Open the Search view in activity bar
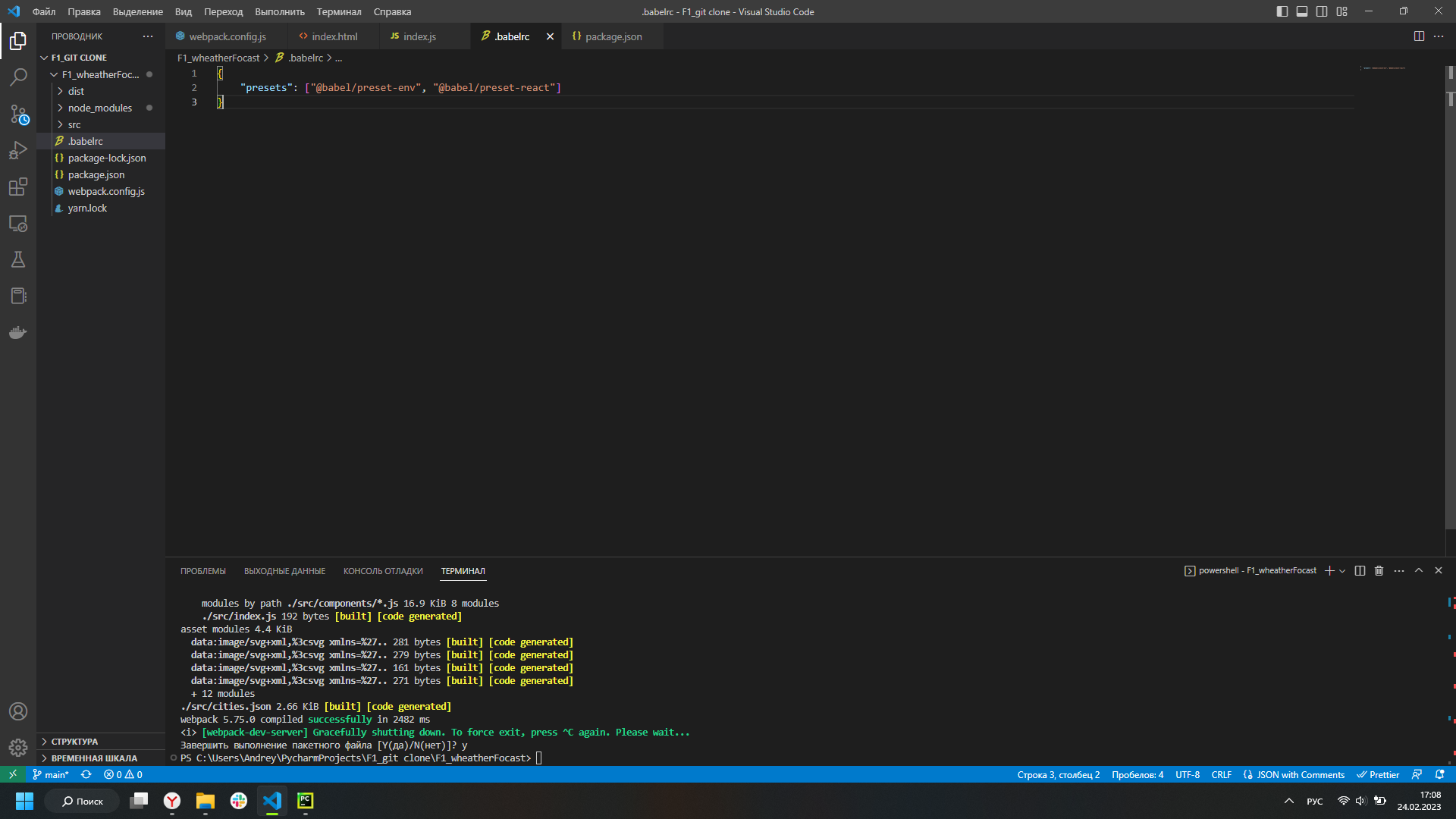The image size is (1456, 819). click(x=18, y=77)
